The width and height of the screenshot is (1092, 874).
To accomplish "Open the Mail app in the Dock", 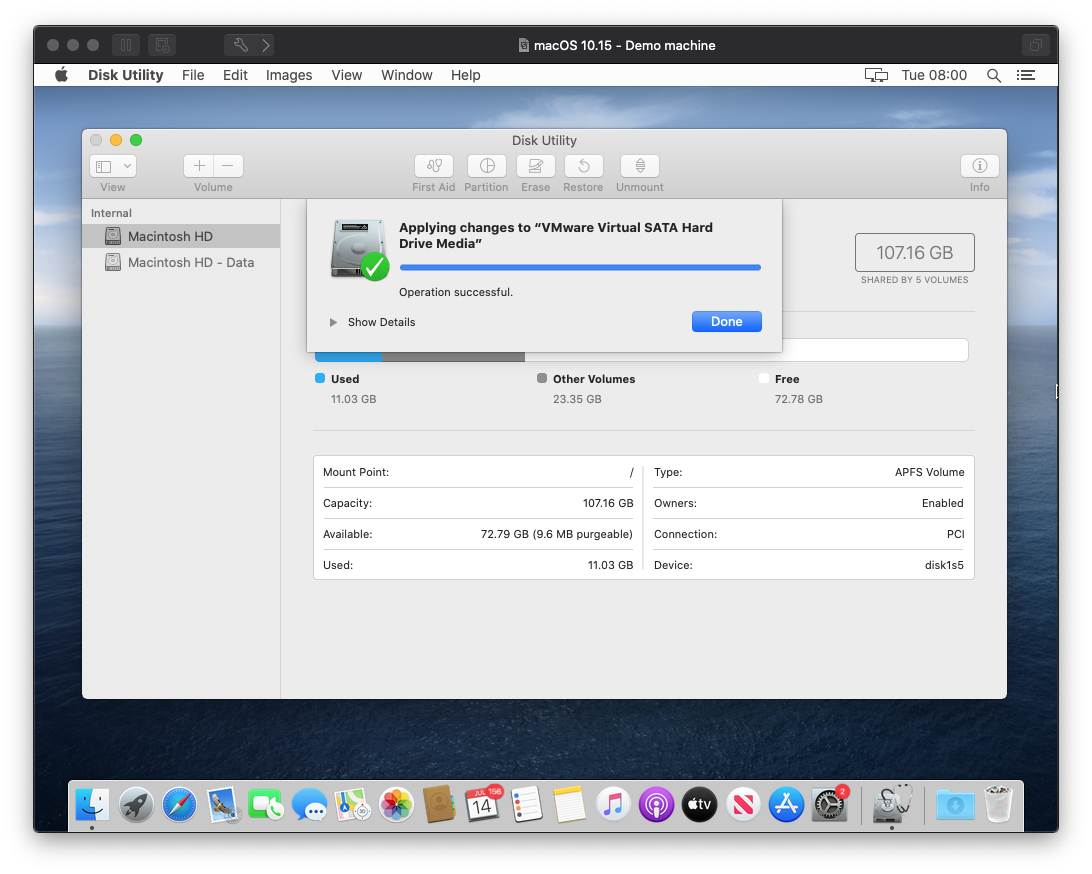I will point(223,805).
